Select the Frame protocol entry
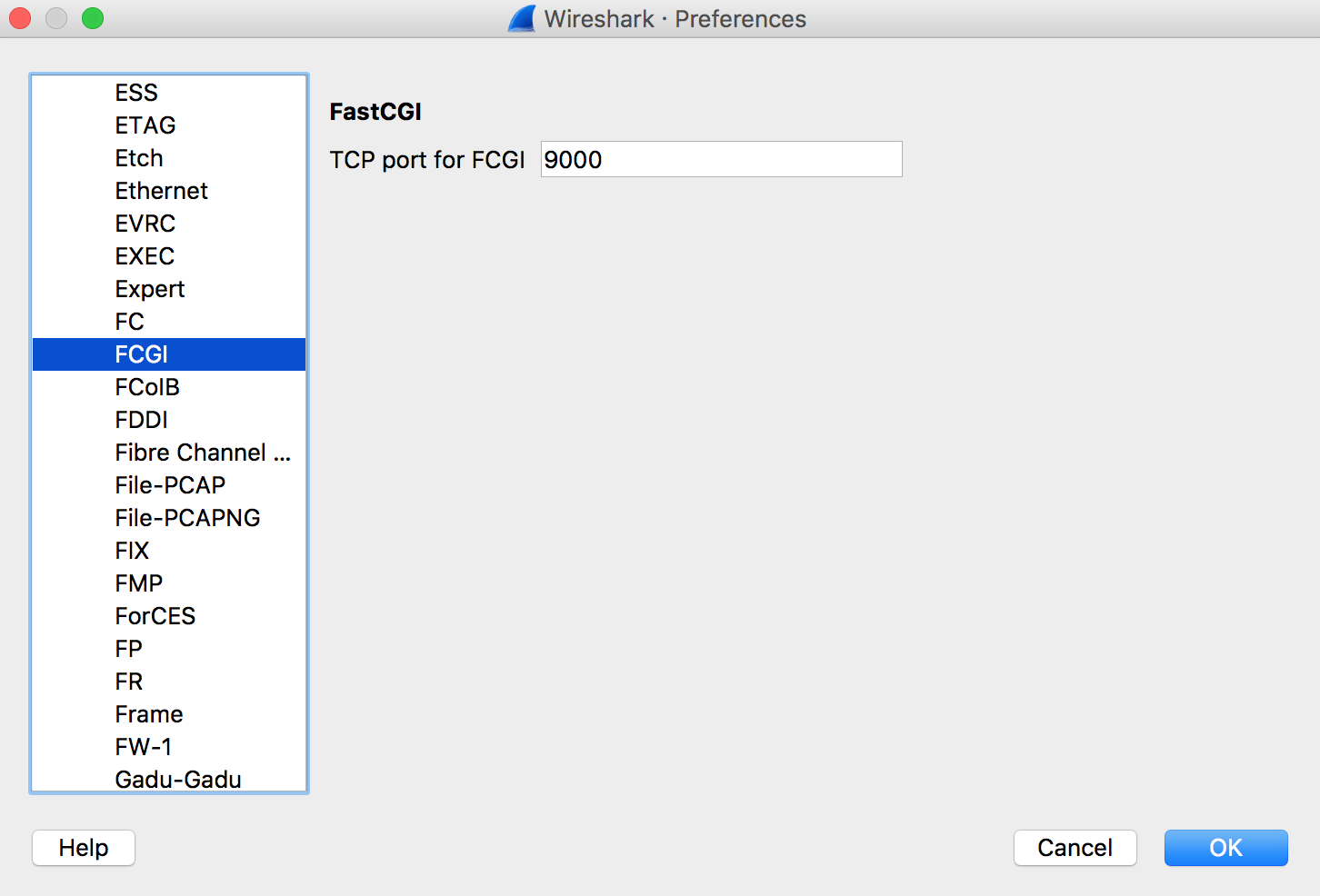Viewport: 1320px width, 896px height. pos(148,713)
